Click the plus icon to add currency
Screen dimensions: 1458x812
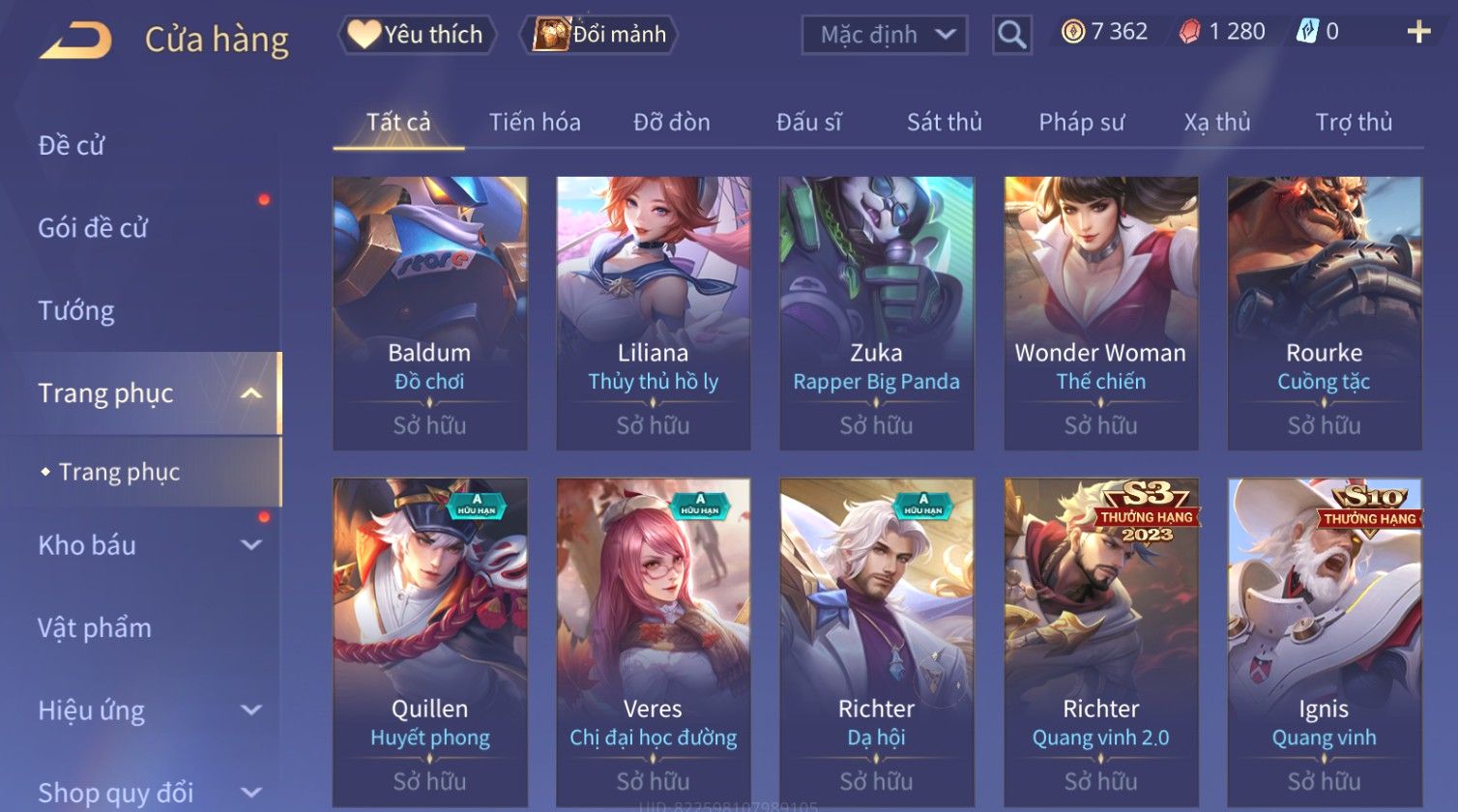1418,32
